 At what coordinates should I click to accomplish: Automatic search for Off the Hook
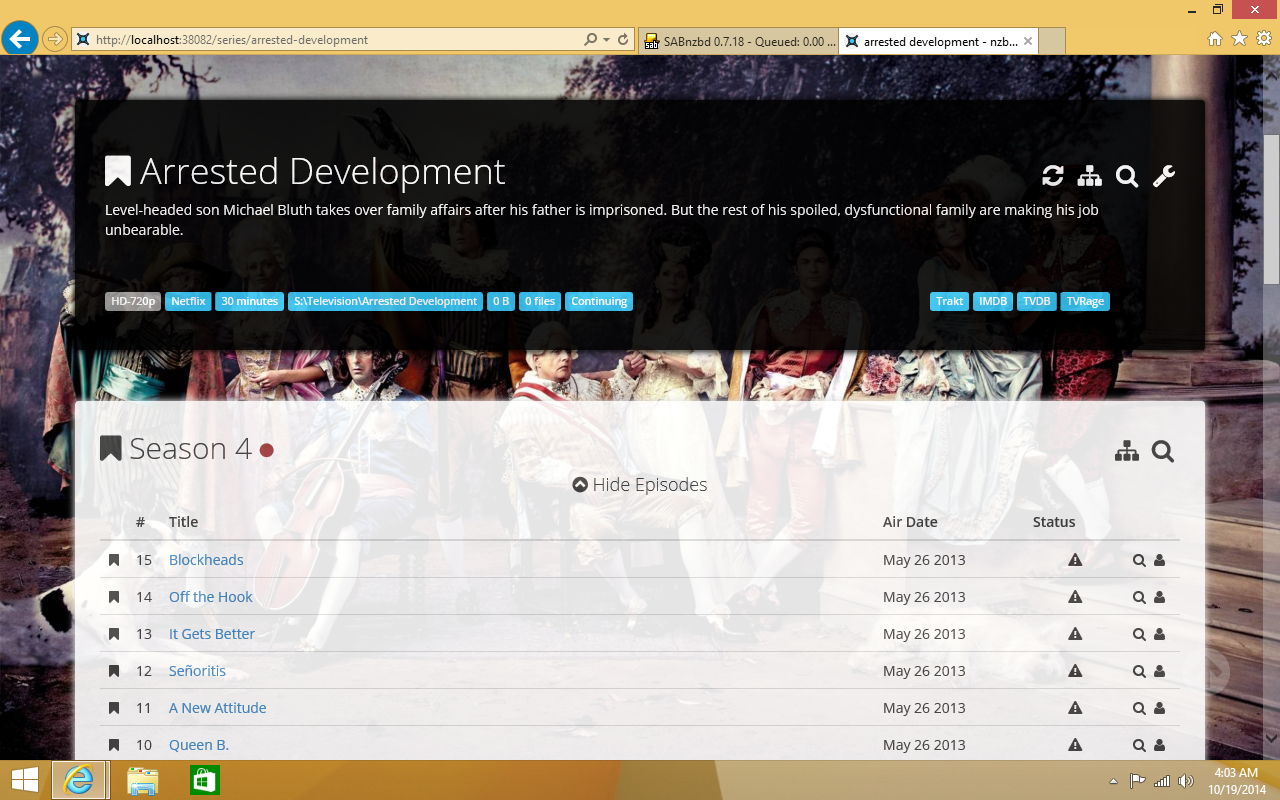1139,597
